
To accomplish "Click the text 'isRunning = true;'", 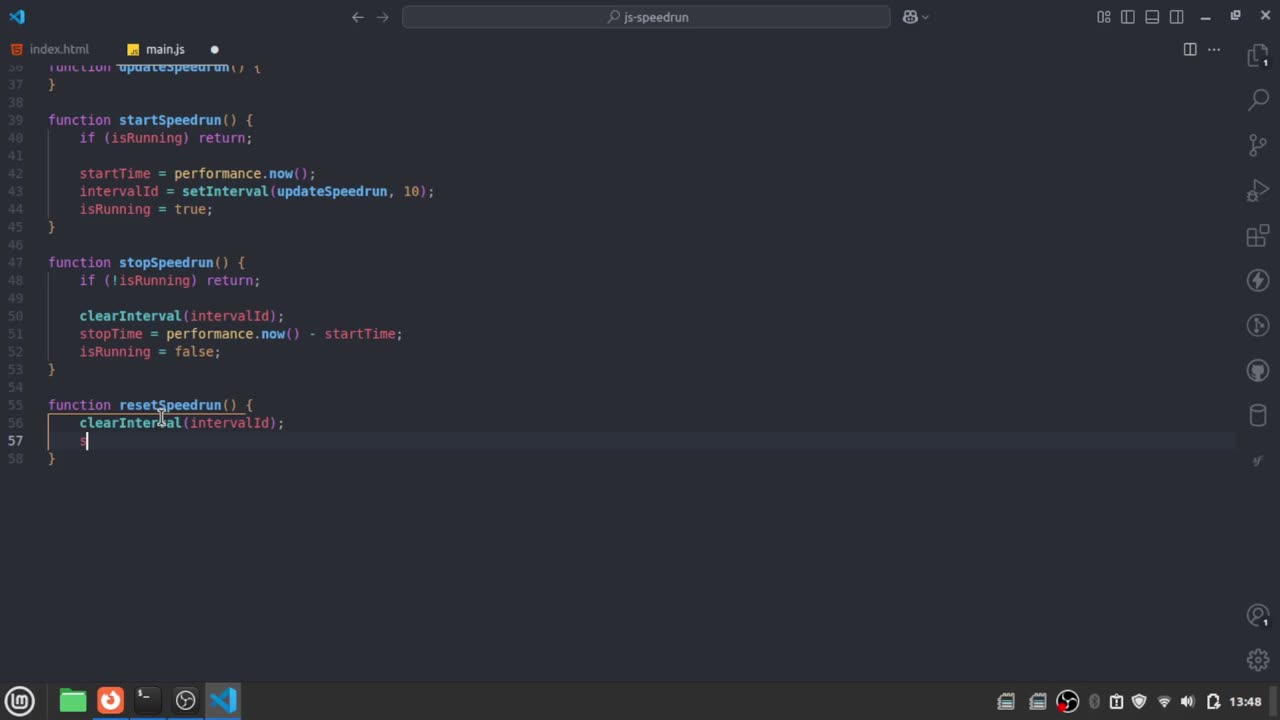I will (x=146, y=209).
